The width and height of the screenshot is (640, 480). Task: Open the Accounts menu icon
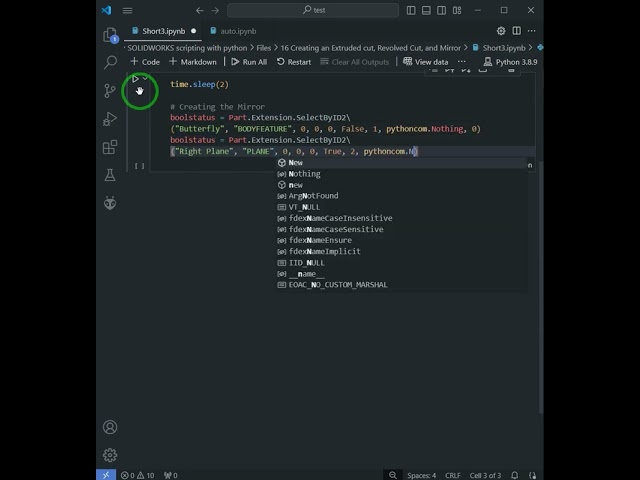(x=110, y=427)
